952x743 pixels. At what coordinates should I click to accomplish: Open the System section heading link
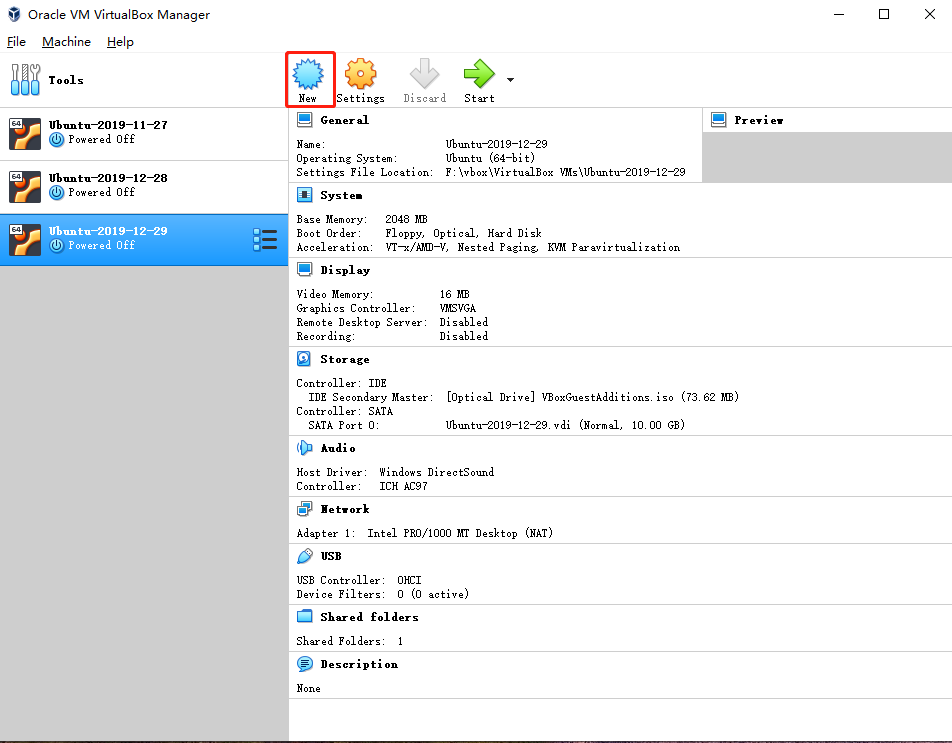(x=341, y=195)
